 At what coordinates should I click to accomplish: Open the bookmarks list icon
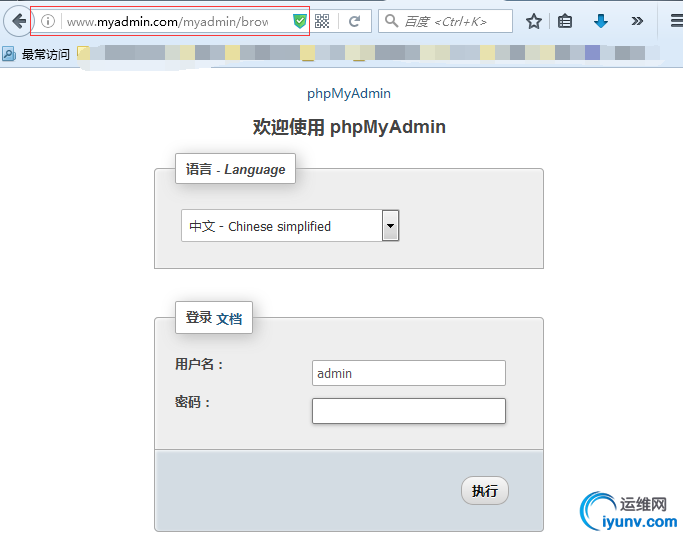(x=565, y=21)
